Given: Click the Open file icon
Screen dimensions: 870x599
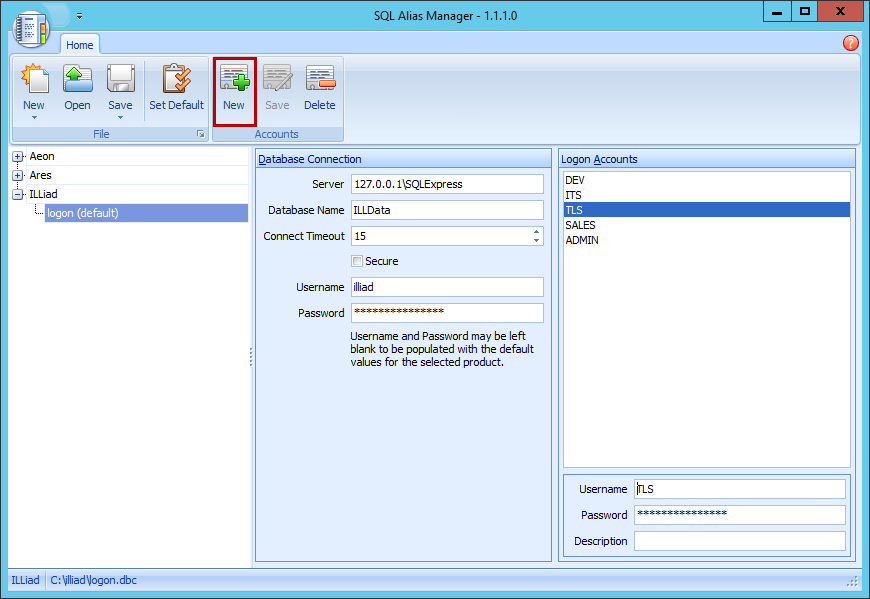Looking at the screenshot, I should coord(77,80).
